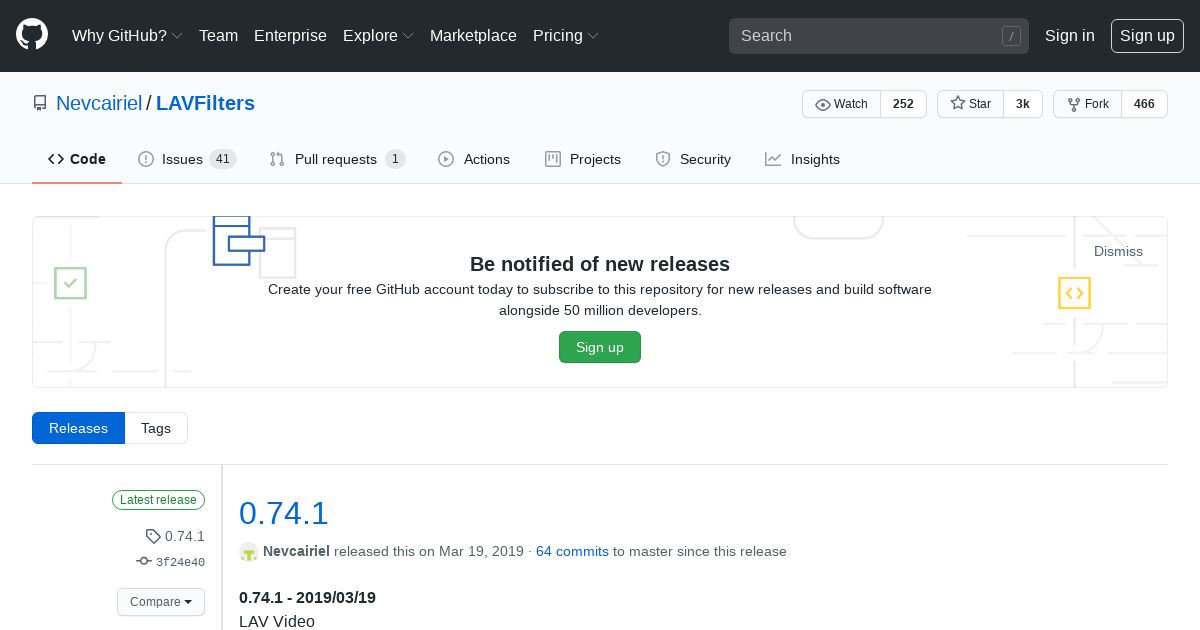This screenshot has height=630, width=1200.
Task: Click the '0.74.1 - 2019/03/19' heading
Action: coord(307,597)
